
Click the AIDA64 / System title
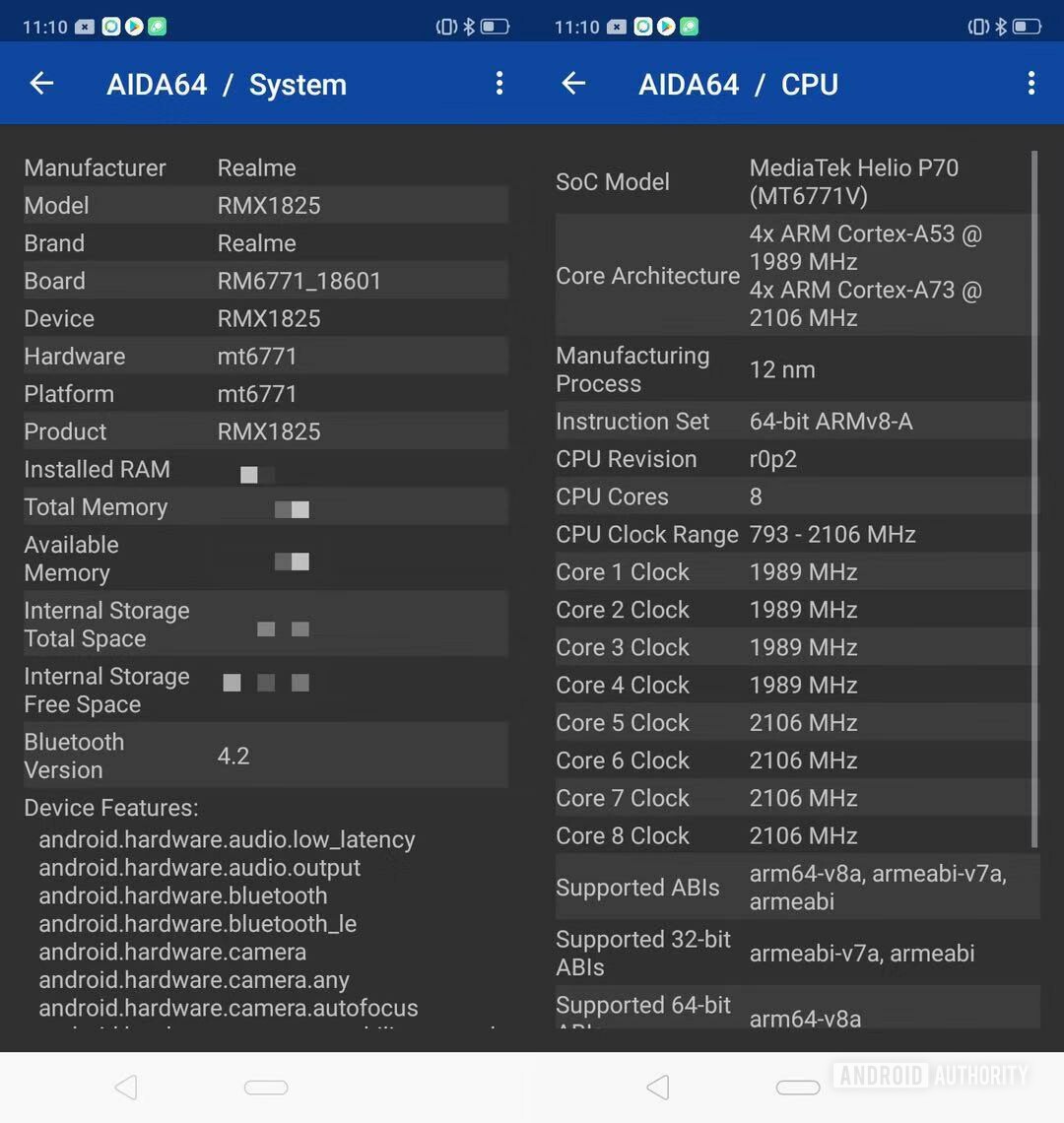(x=227, y=85)
